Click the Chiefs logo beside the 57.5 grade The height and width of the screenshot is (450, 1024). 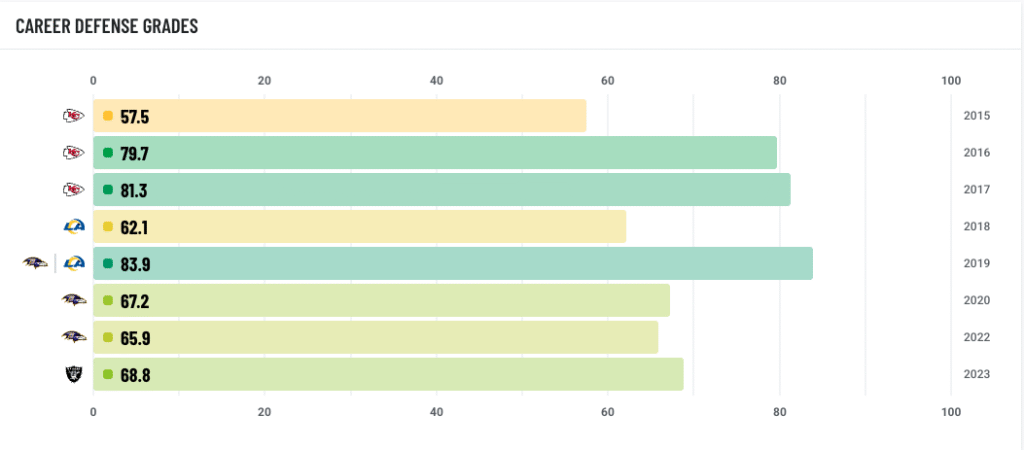[x=73, y=116]
